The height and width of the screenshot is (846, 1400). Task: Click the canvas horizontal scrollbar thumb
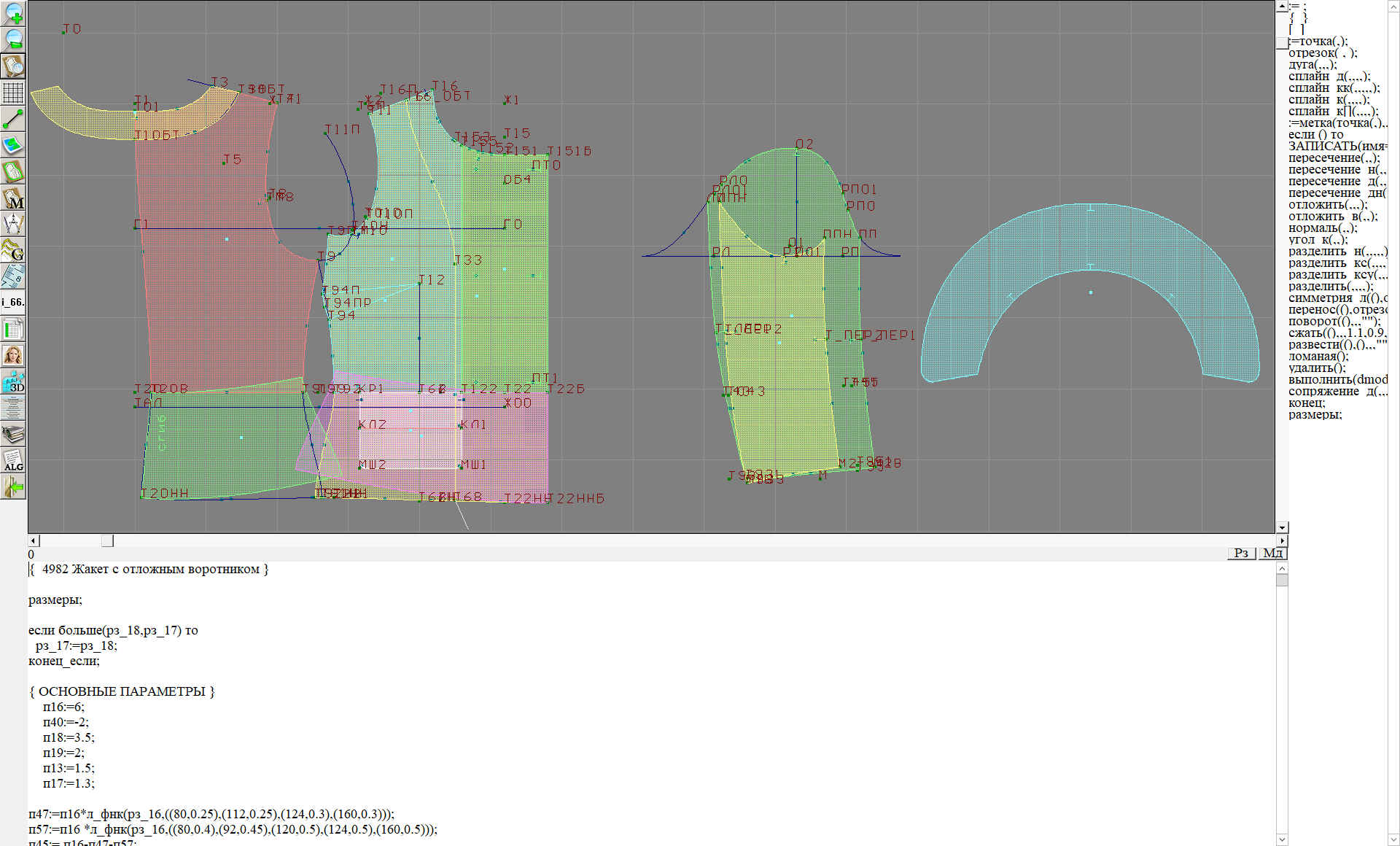click(107, 540)
